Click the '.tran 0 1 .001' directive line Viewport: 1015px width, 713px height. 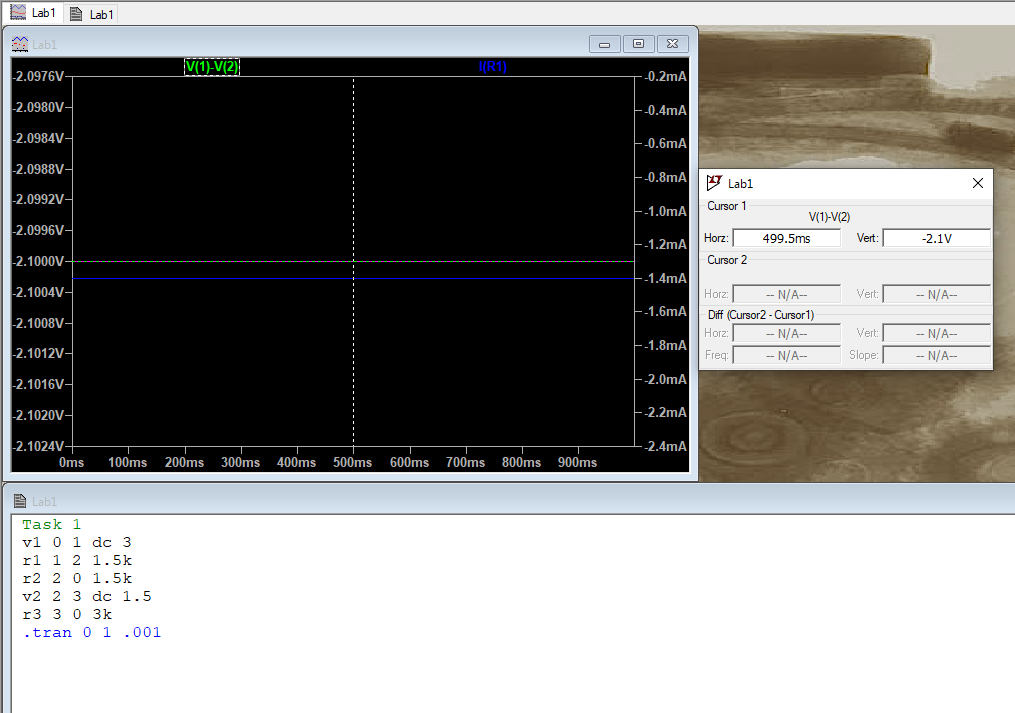pyautogui.click(x=92, y=632)
